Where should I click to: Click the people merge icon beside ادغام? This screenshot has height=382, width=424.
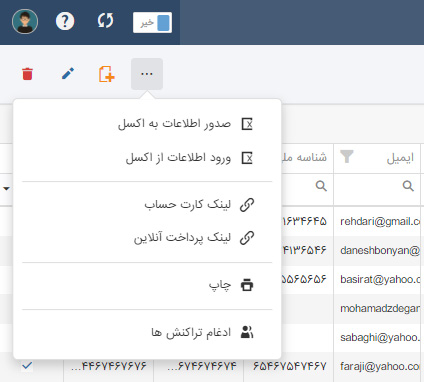(247, 332)
